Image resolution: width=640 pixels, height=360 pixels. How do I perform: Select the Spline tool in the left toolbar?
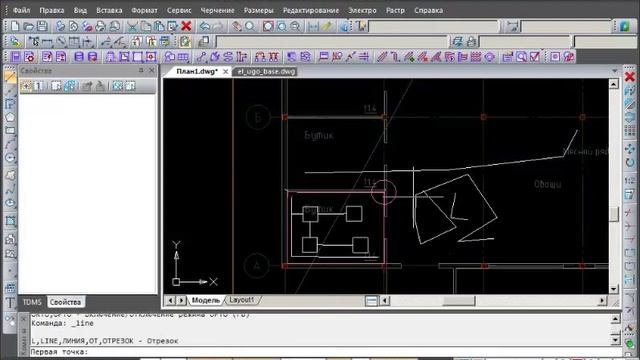[x=10, y=189]
